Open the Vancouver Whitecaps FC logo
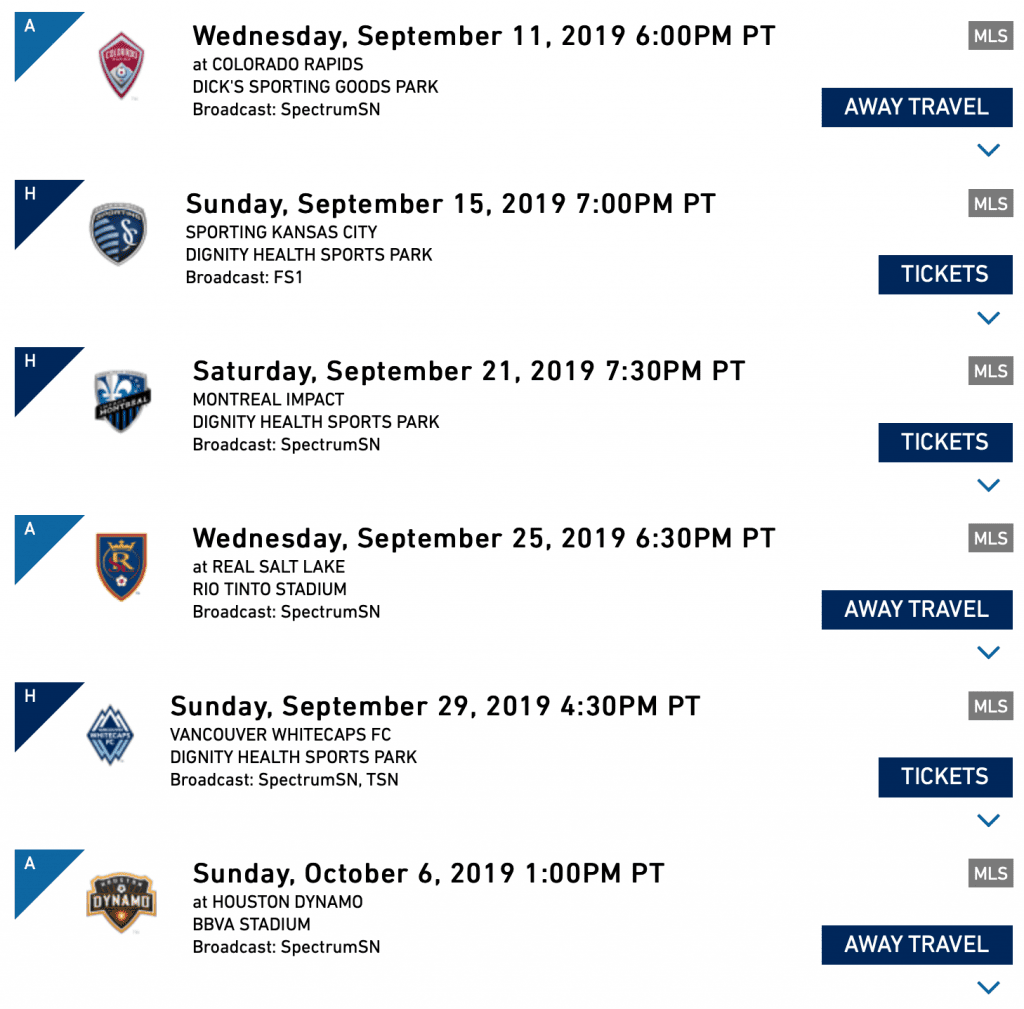This screenshot has width=1024, height=1009. 110,735
